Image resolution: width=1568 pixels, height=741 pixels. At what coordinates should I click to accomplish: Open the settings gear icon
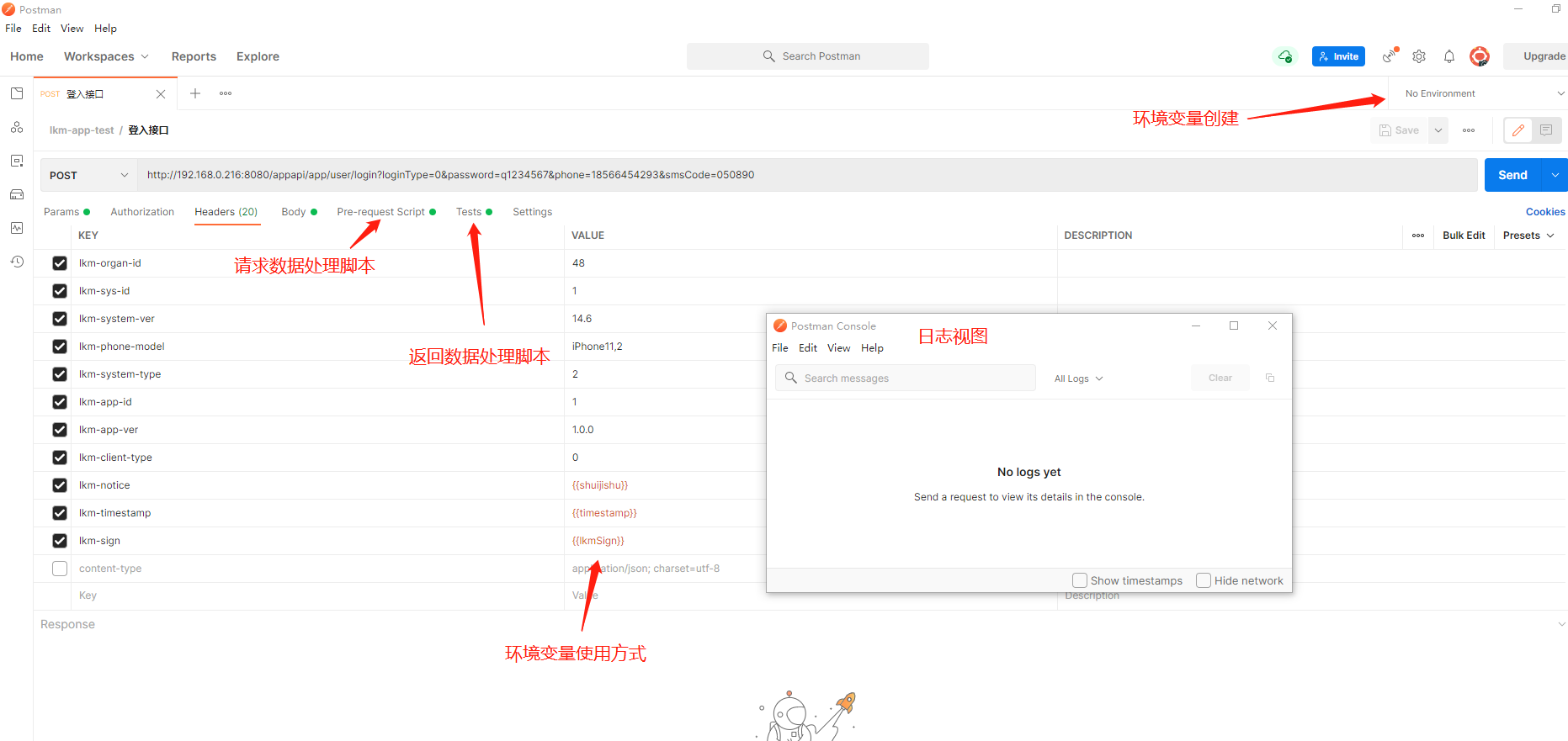click(x=1419, y=56)
